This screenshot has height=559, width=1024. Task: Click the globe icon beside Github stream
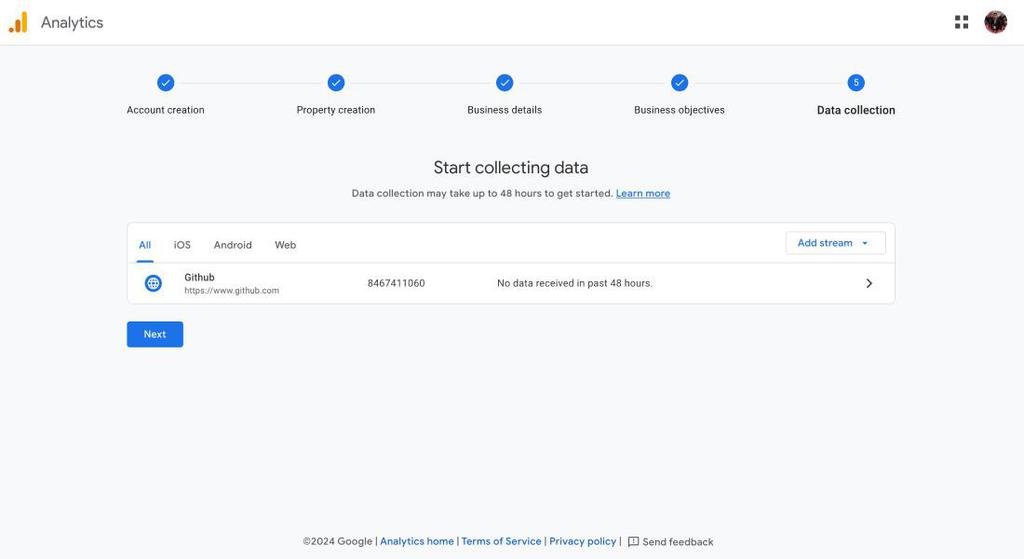point(153,283)
